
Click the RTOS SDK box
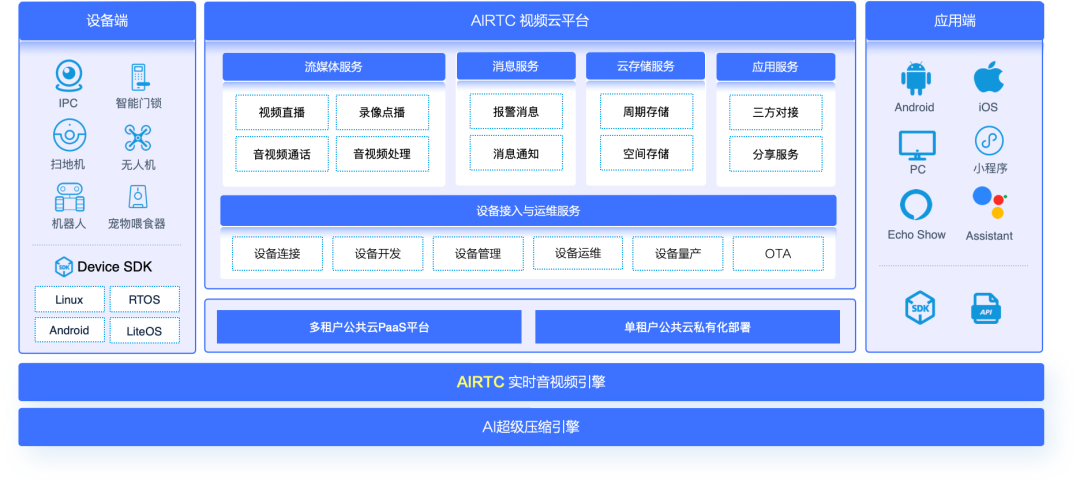[144, 300]
